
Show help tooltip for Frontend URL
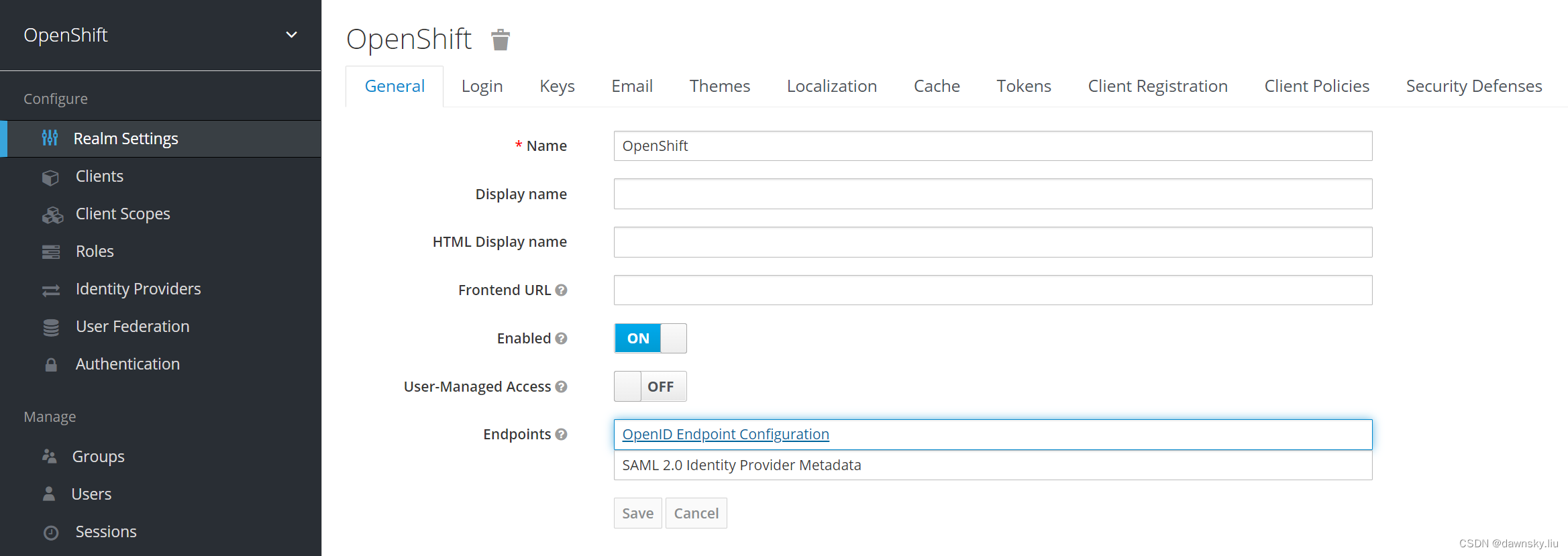[x=562, y=290]
